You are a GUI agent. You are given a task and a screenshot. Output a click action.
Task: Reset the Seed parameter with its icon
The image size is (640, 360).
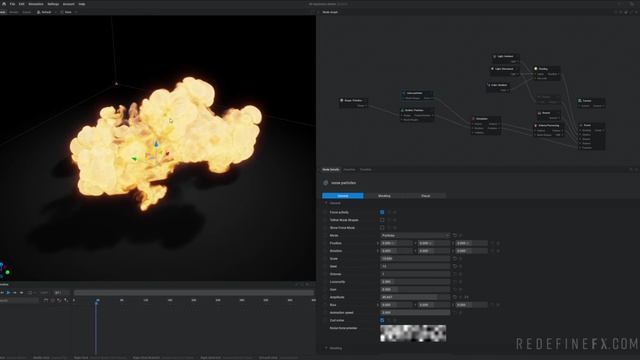(x=455, y=267)
